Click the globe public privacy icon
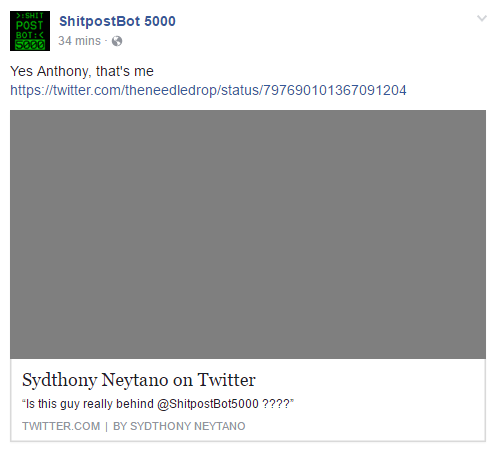This screenshot has height=455, width=497. coord(117,41)
